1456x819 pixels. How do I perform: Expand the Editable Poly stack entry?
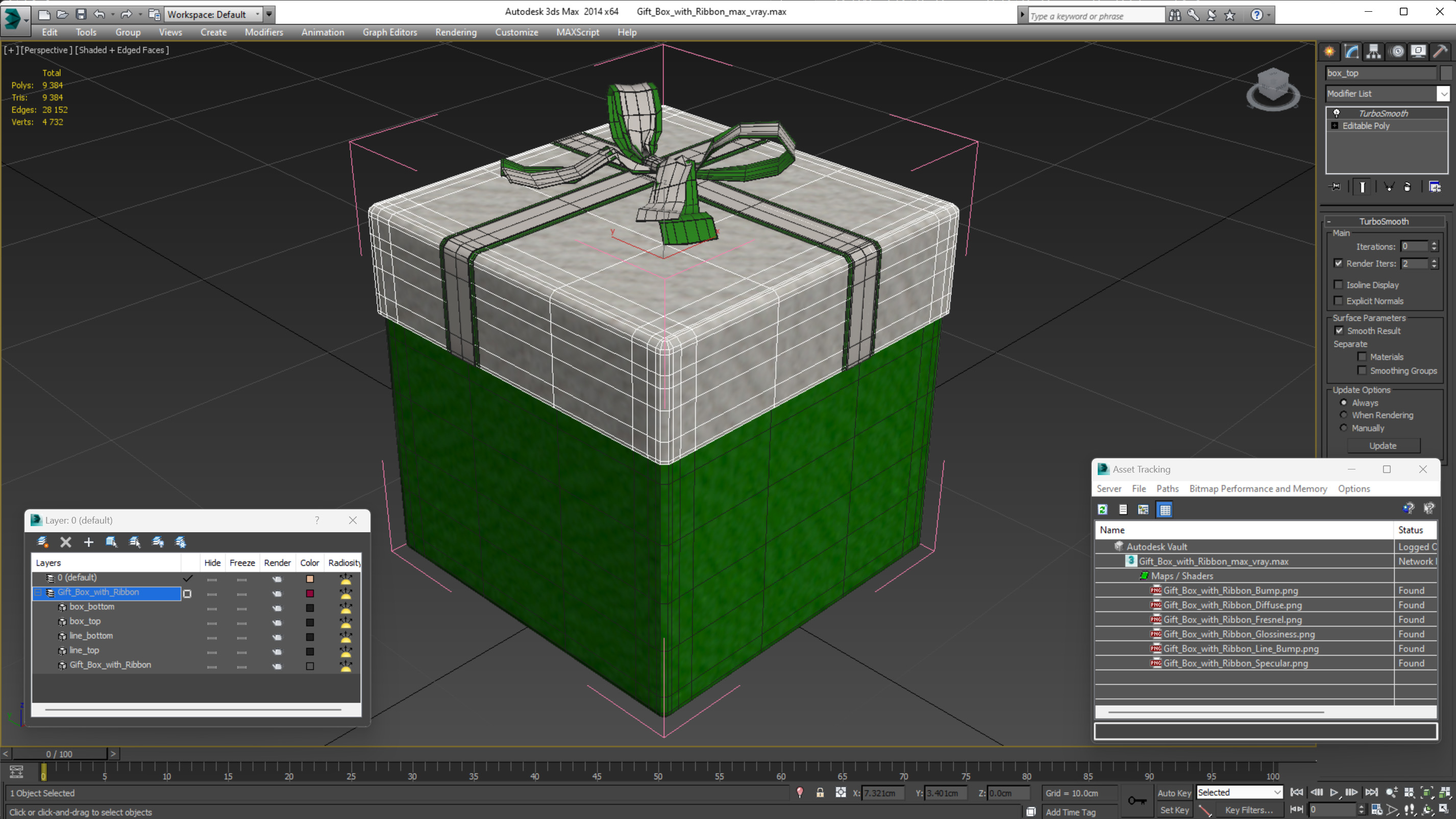pyautogui.click(x=1335, y=126)
